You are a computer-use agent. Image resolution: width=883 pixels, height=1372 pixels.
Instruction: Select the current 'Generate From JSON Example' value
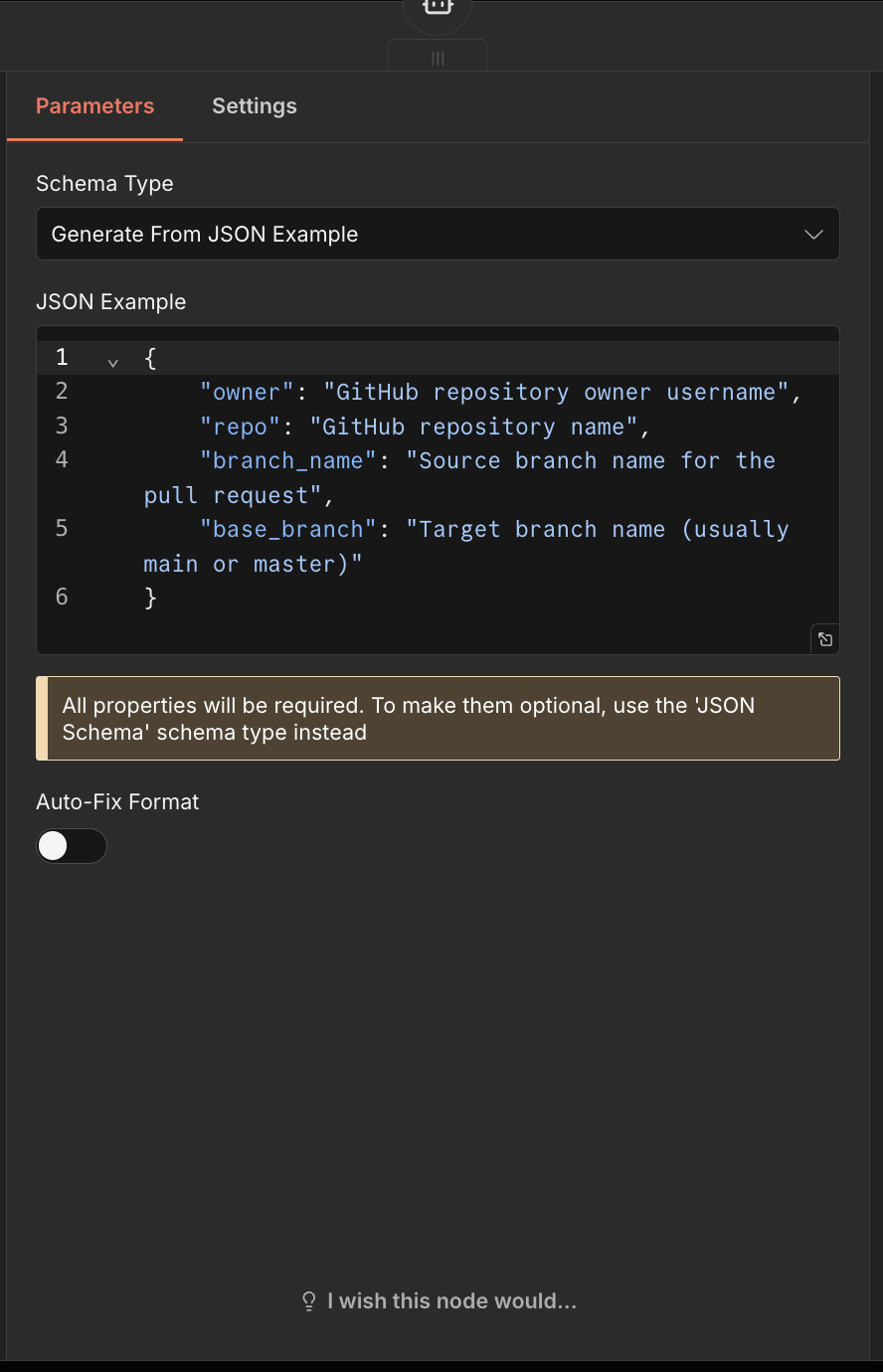(x=204, y=234)
